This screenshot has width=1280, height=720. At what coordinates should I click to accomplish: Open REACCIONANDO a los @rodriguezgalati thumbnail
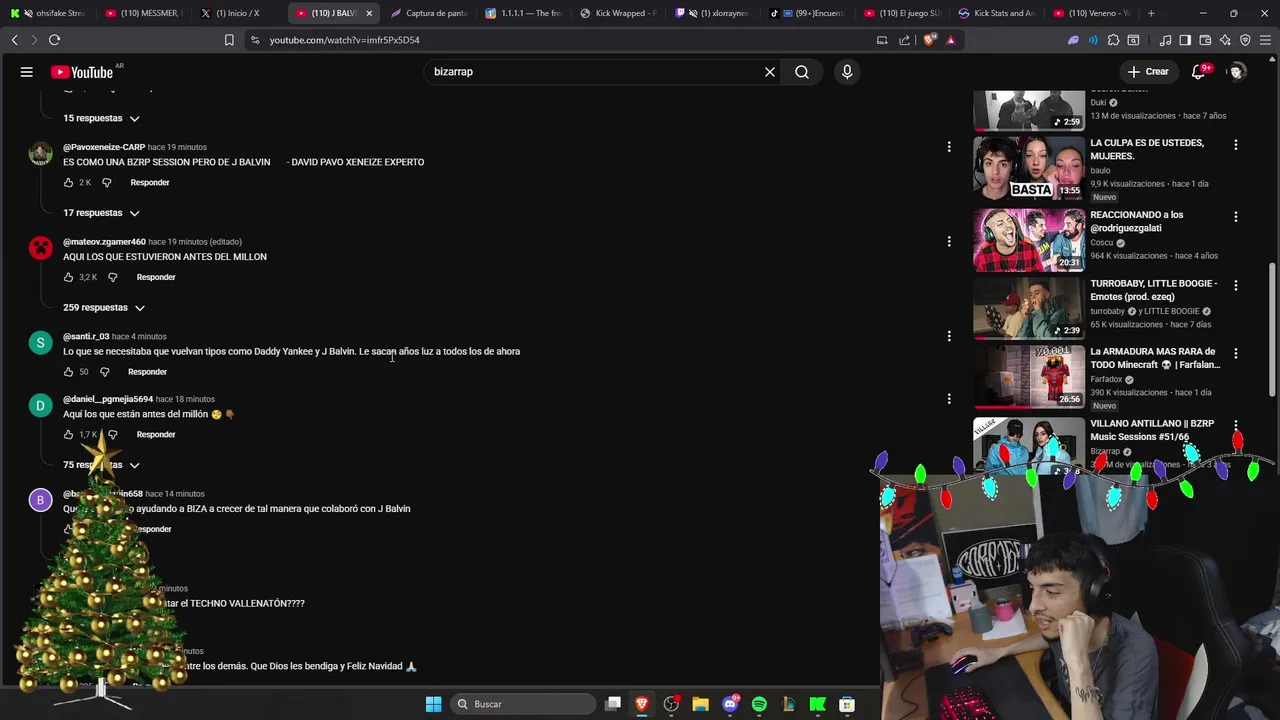click(1029, 240)
